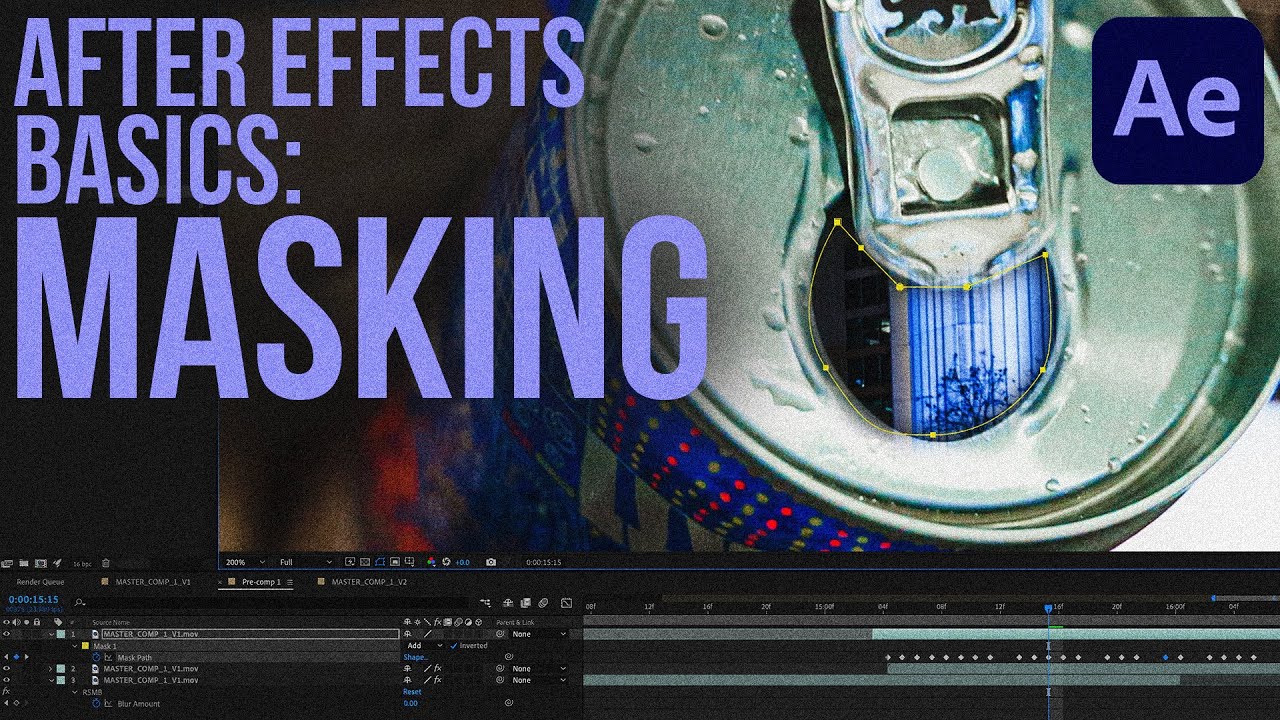Toggle Mask Path keyframe at current time
This screenshot has height=720, width=1280.
pyautogui.click(x=16, y=657)
